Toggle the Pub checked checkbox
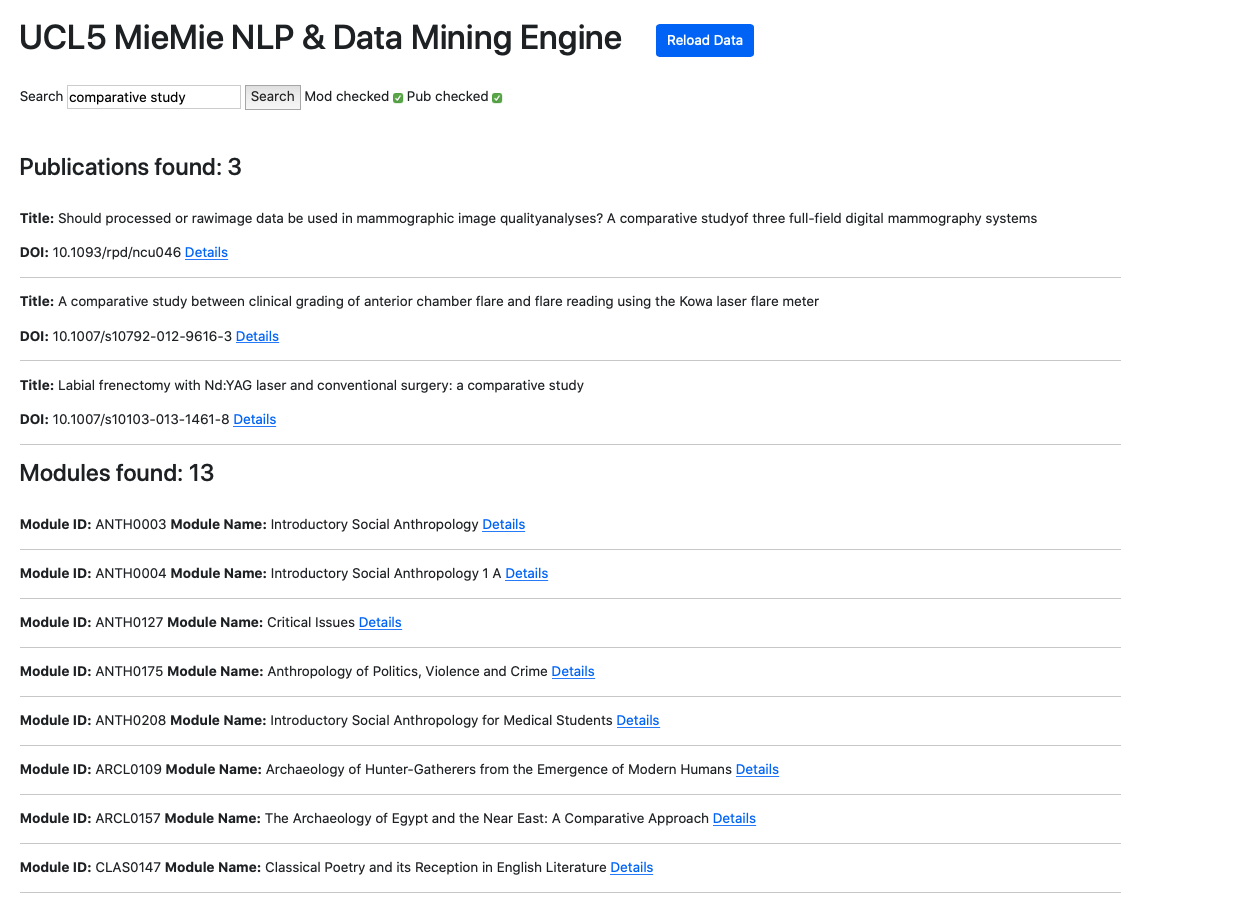 pos(497,98)
